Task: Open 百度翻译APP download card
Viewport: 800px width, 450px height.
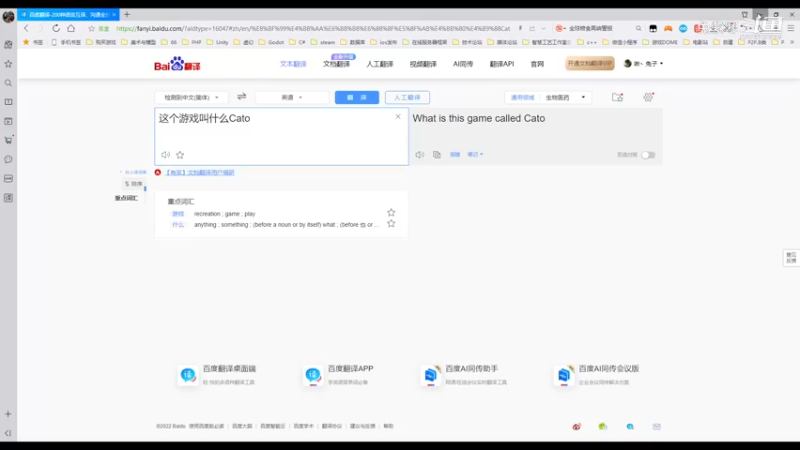Action: point(339,375)
